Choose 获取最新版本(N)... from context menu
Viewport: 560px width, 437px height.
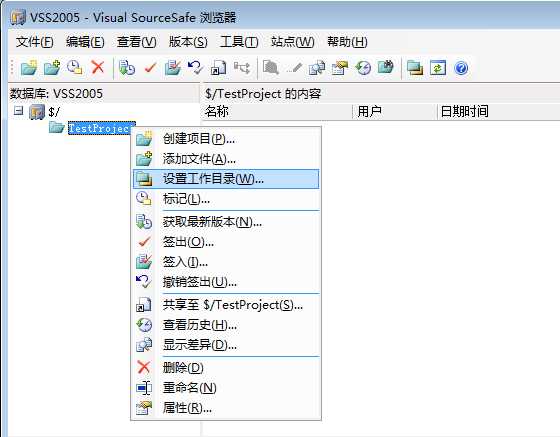click(x=226, y=222)
